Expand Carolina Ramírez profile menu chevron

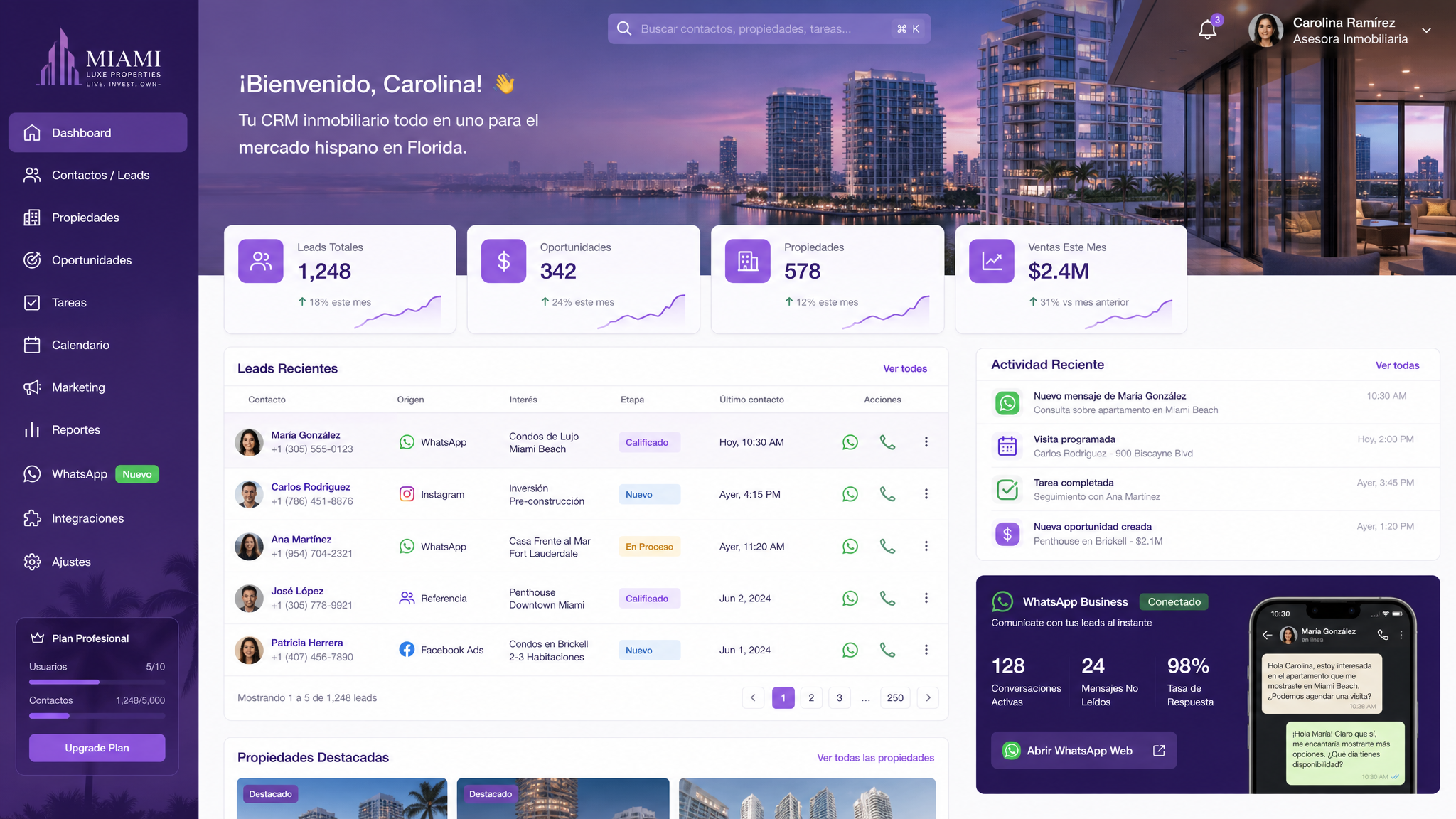[x=1426, y=31]
